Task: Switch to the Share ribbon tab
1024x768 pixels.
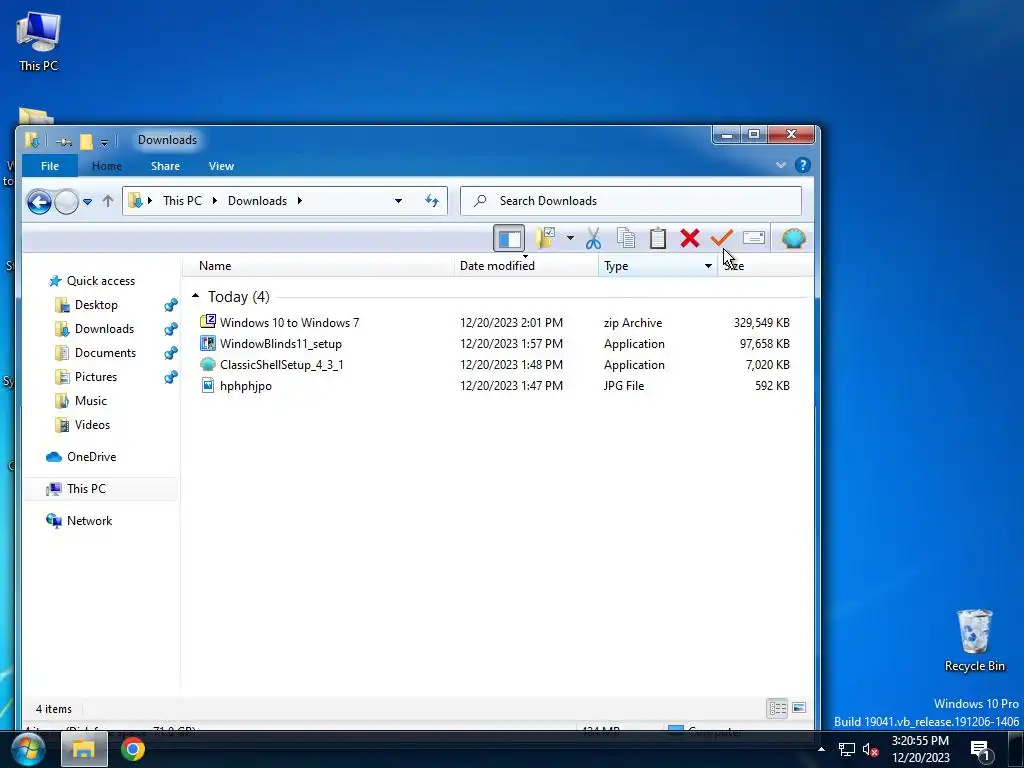Action: pos(165,166)
